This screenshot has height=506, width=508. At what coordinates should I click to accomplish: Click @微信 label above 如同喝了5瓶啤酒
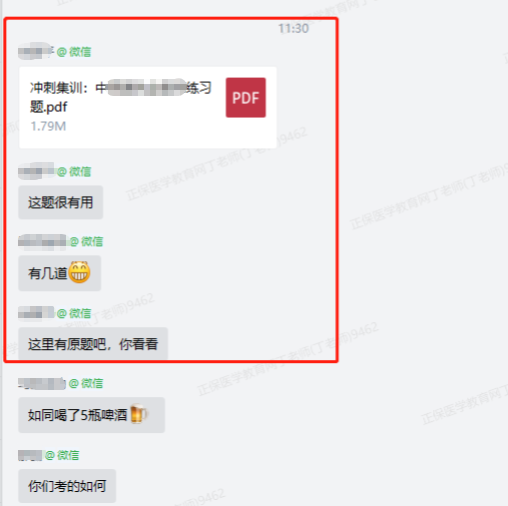pyautogui.click(x=86, y=383)
